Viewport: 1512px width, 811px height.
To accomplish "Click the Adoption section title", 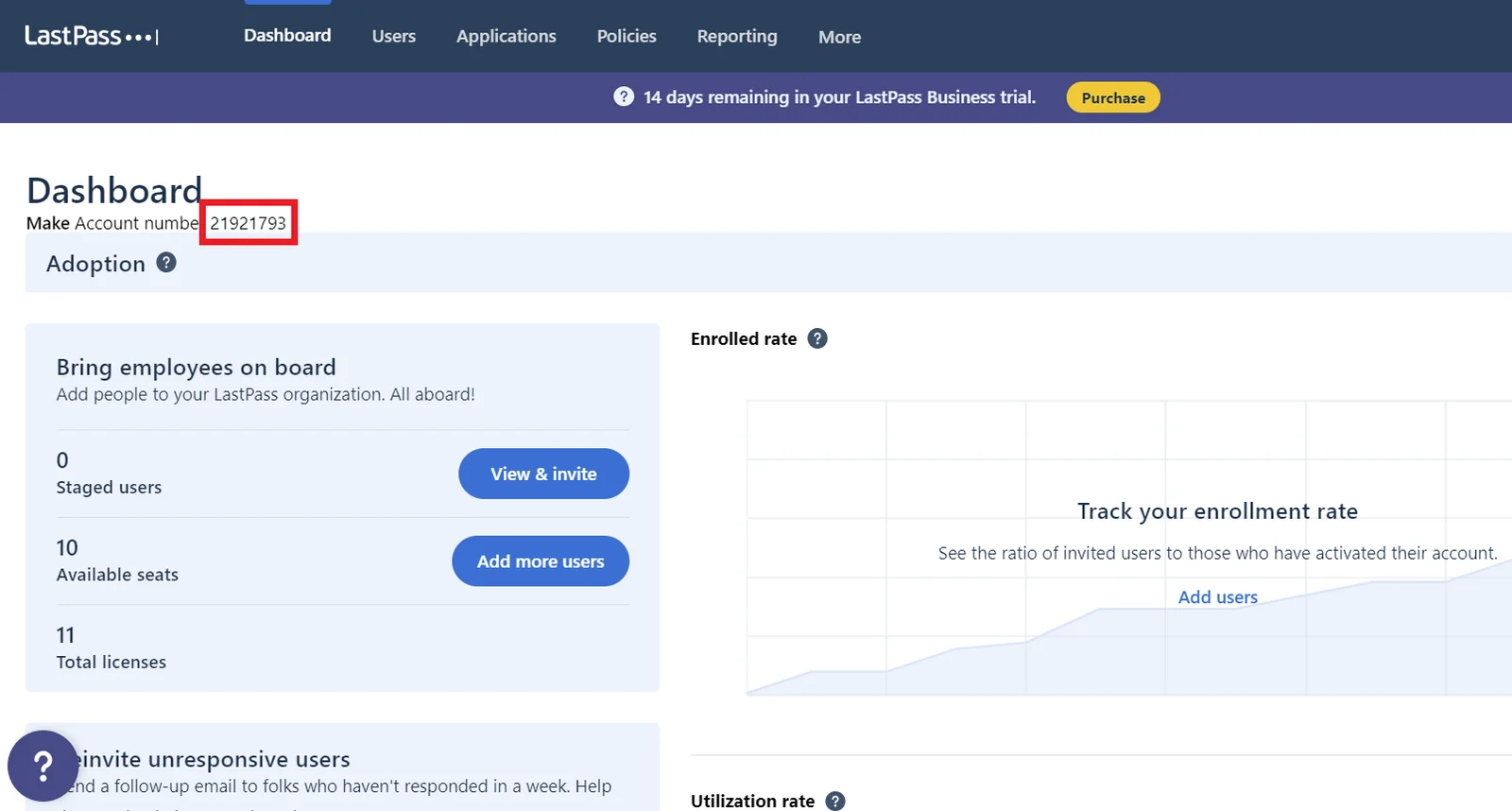I will [95, 264].
